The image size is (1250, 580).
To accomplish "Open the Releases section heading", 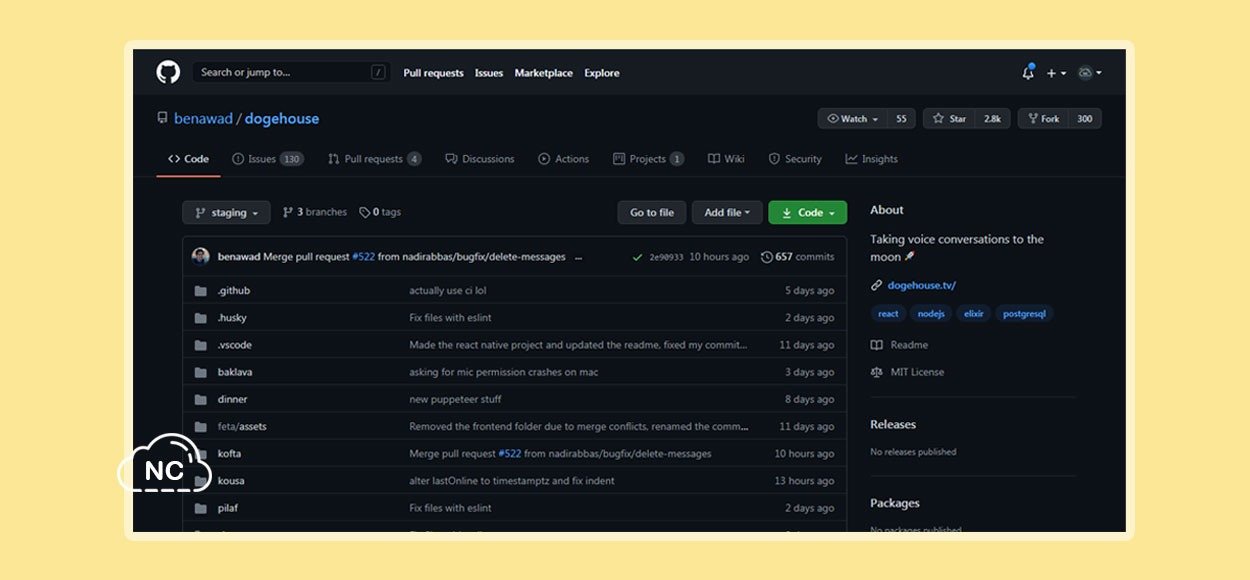I will tap(893, 425).
